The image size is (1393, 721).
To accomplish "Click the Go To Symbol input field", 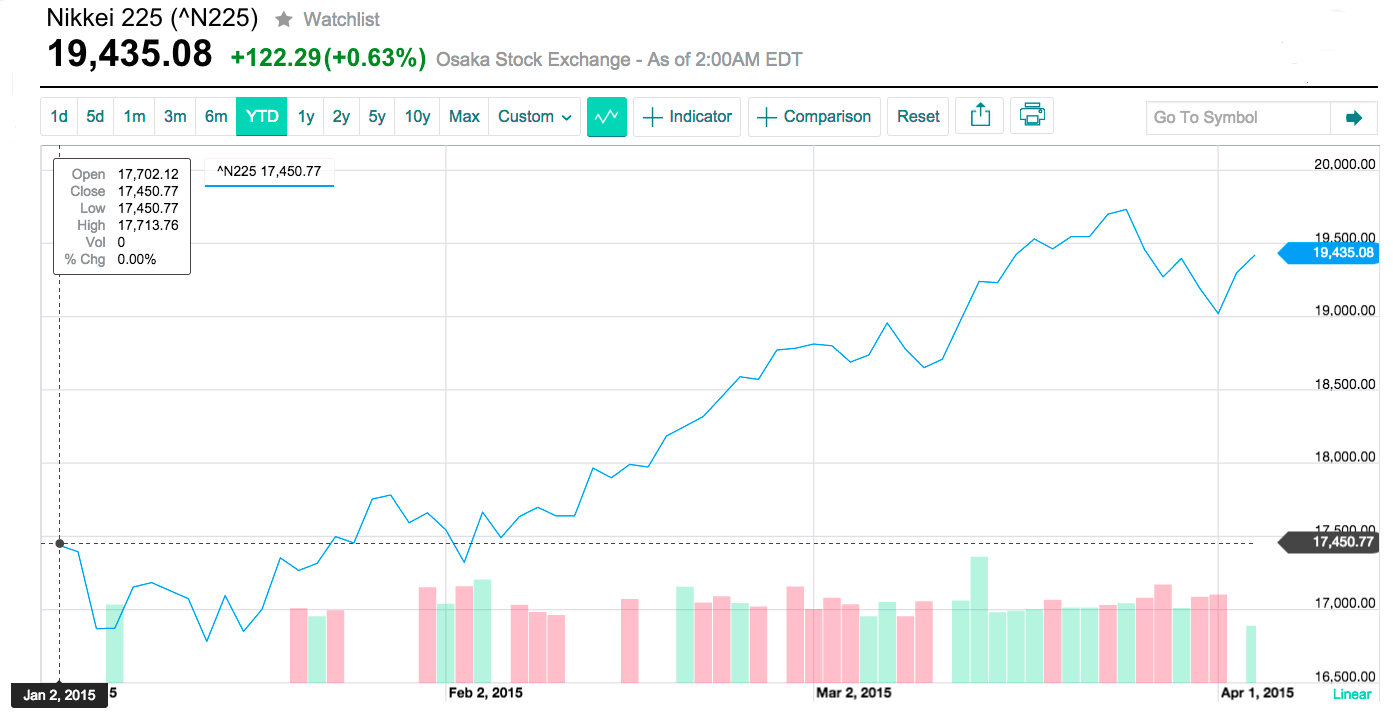I will tap(1239, 118).
